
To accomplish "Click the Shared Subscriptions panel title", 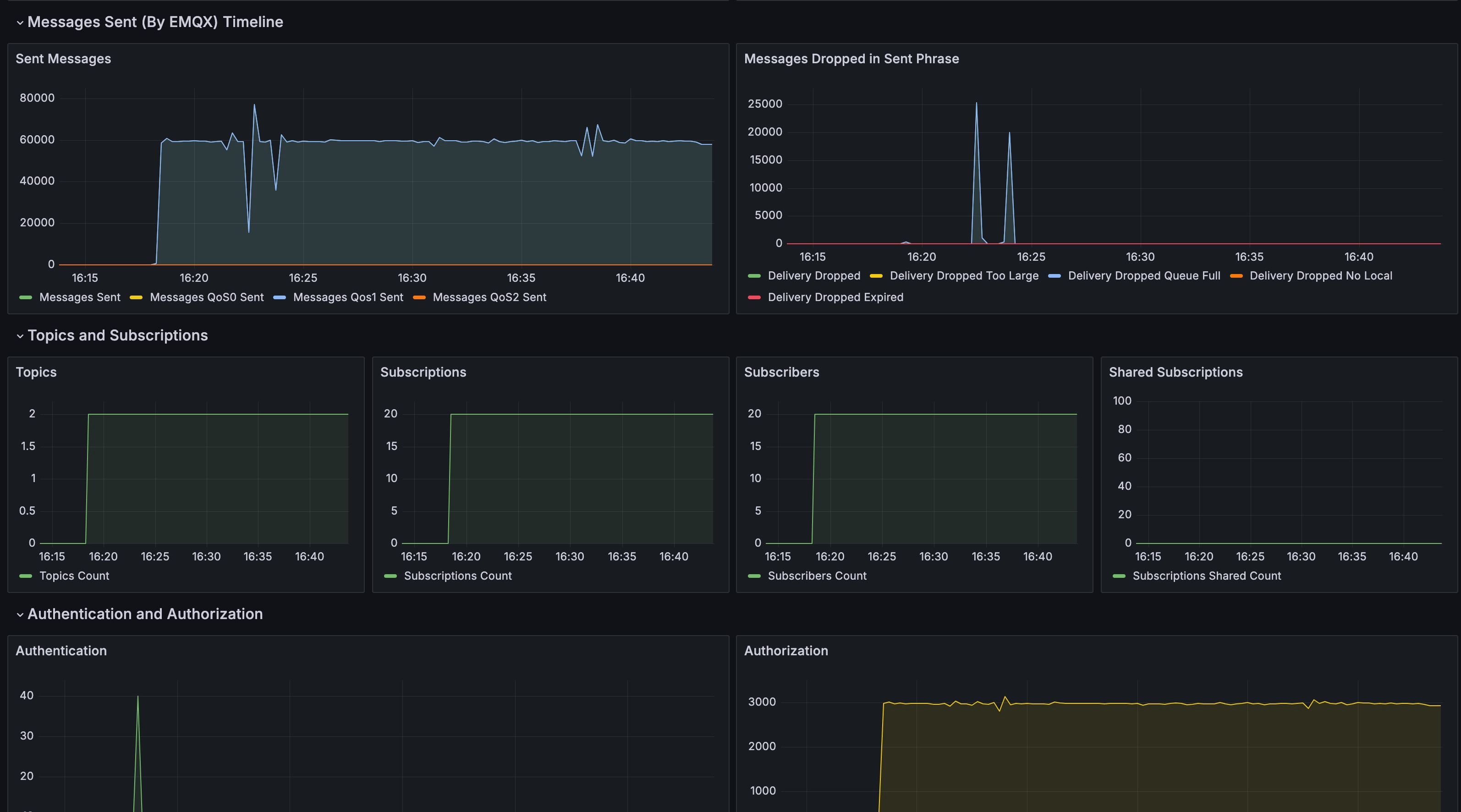I will click(1175, 372).
